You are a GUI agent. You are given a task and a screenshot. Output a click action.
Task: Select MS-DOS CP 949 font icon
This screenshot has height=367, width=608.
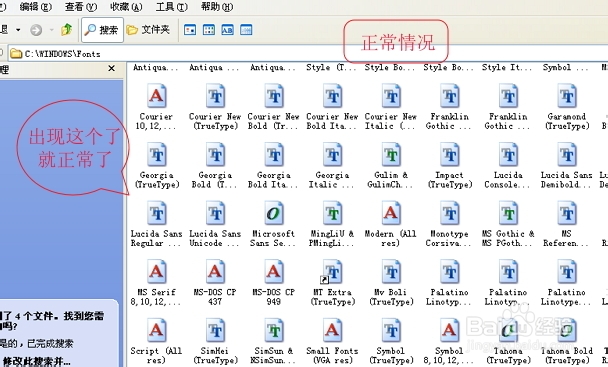[274, 271]
